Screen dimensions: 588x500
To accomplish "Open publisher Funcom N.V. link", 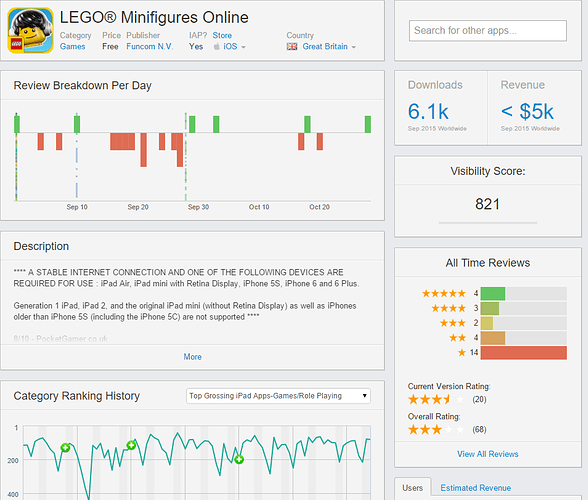I will pos(149,47).
